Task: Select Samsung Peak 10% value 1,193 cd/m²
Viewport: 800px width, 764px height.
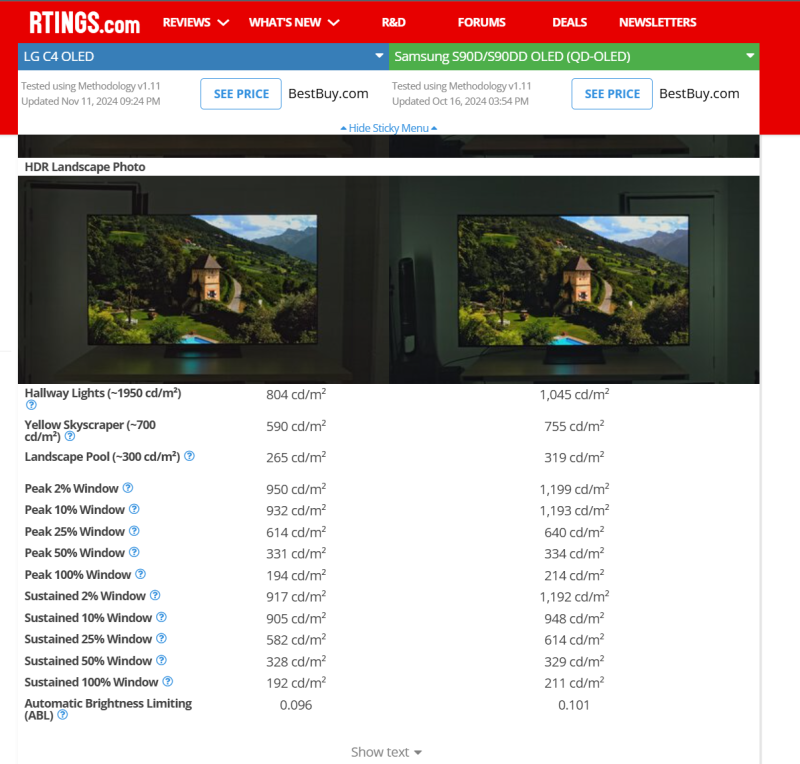Action: pyautogui.click(x=574, y=510)
